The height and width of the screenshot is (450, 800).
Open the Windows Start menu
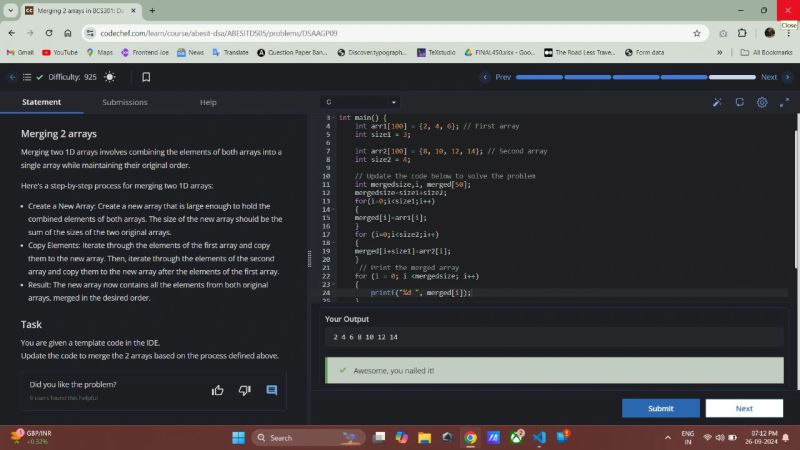click(238, 438)
